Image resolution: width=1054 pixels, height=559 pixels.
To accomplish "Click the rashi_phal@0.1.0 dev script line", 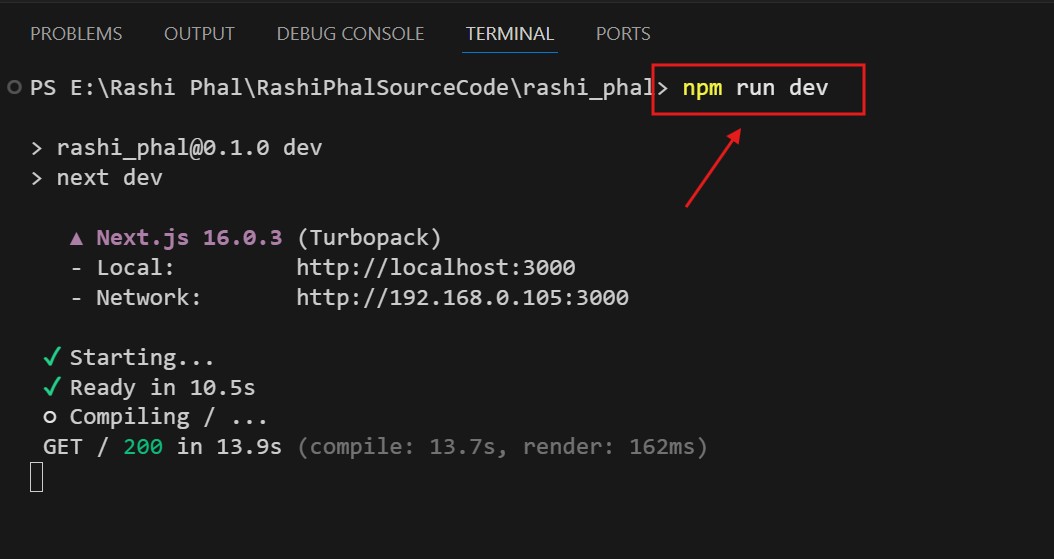I will click(189, 149).
